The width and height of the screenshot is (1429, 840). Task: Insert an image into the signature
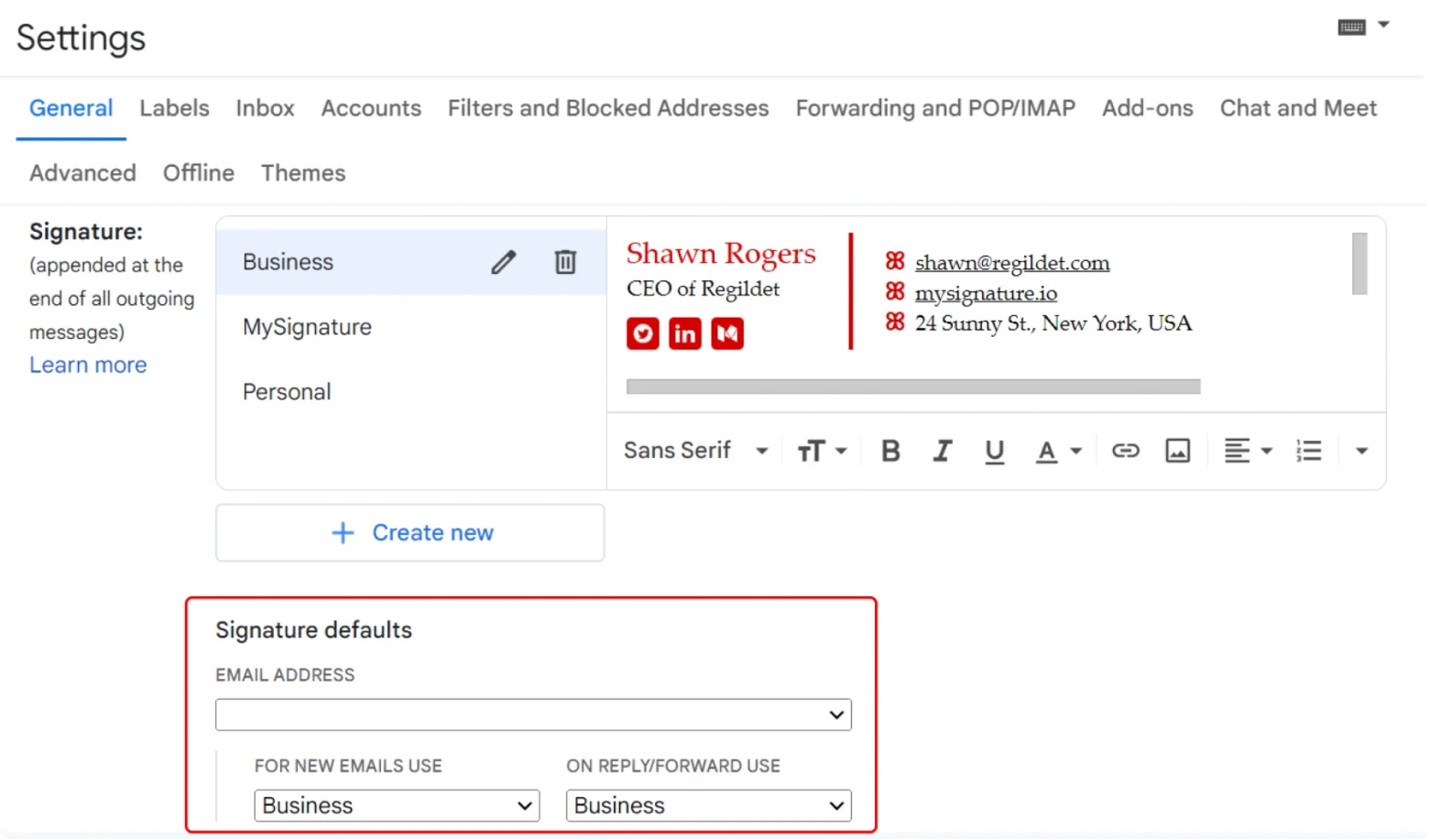pyautogui.click(x=1177, y=451)
